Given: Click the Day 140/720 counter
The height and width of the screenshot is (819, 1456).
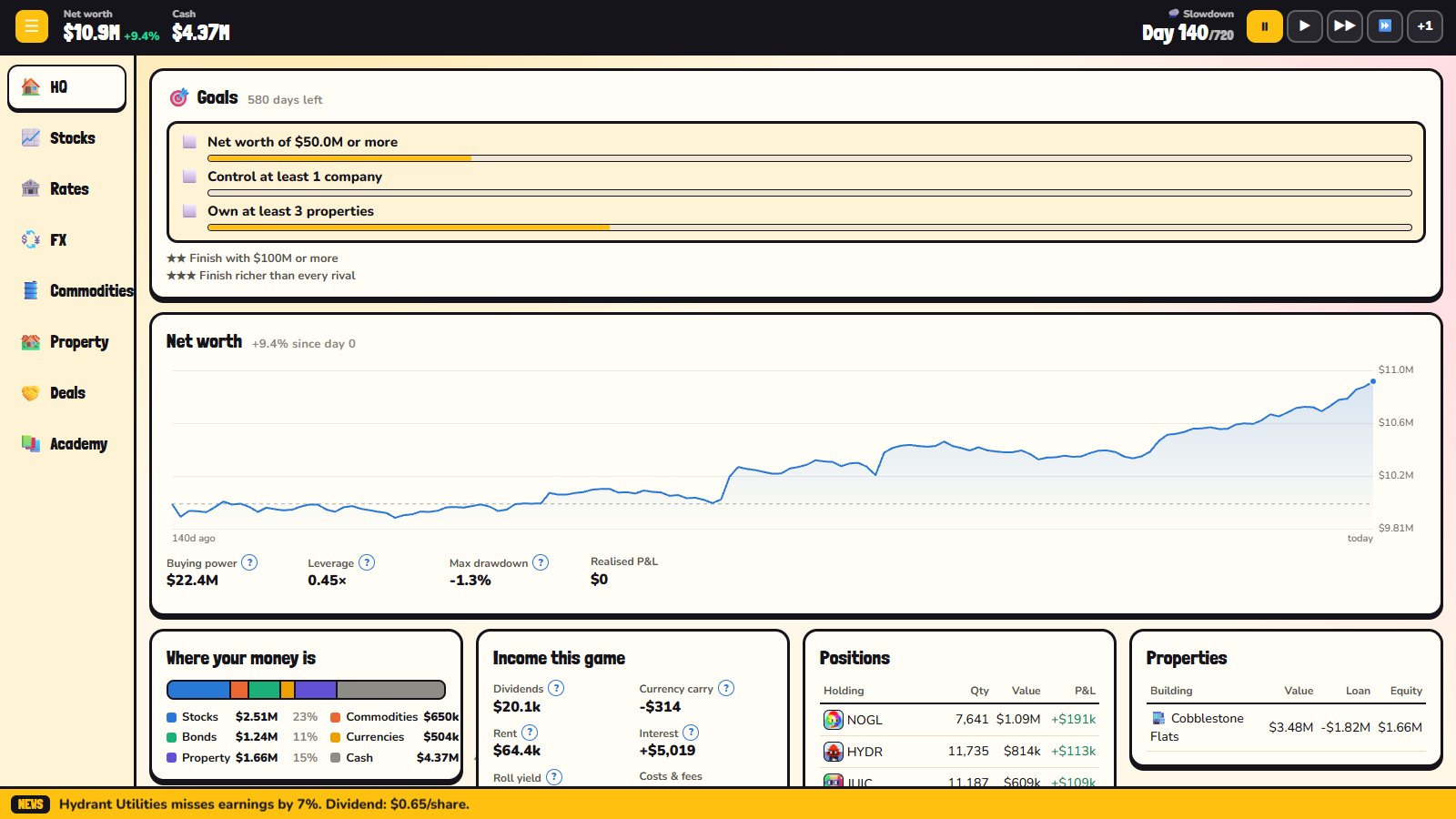Looking at the screenshot, I should click(x=1188, y=33).
